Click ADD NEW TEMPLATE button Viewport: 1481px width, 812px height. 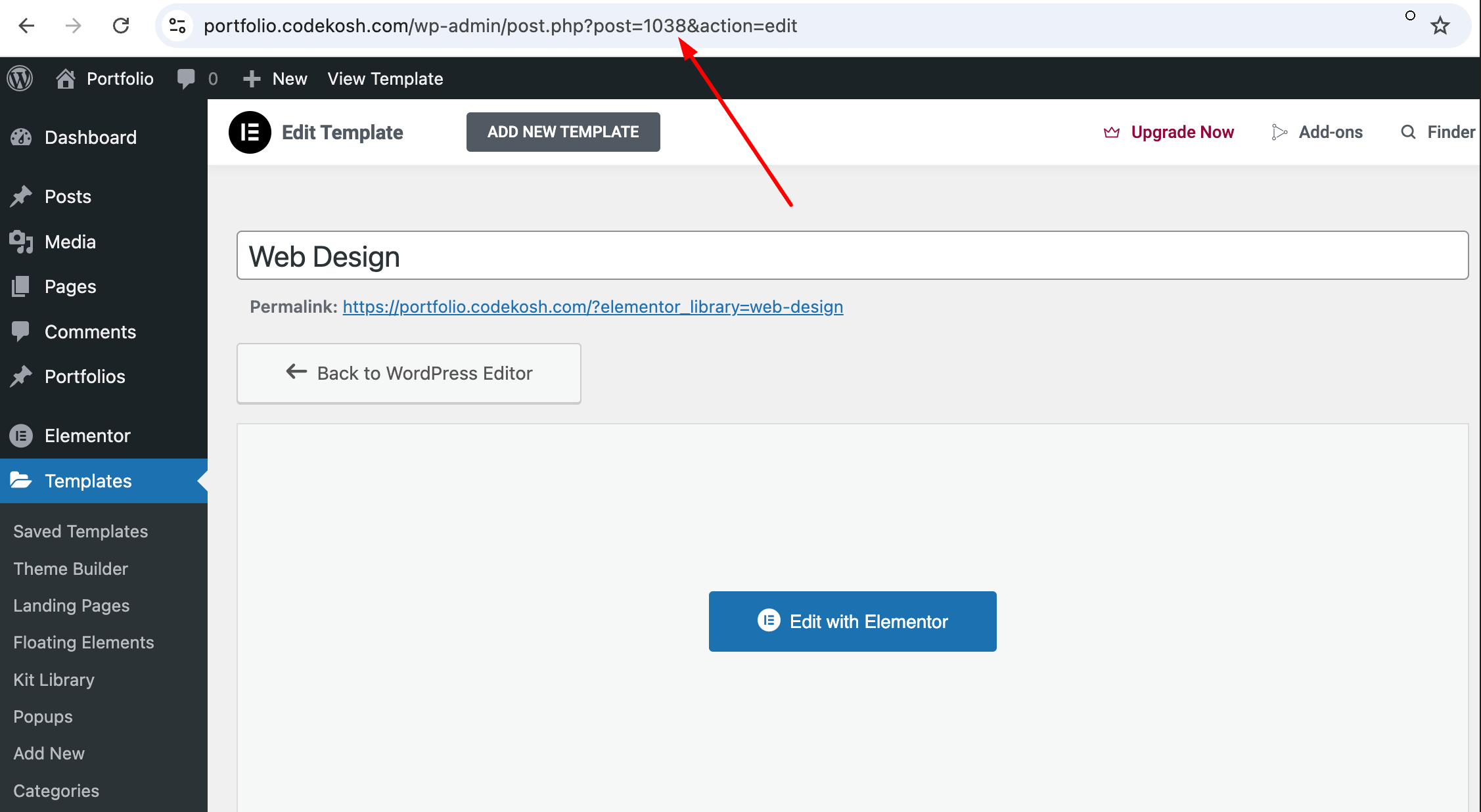click(563, 132)
